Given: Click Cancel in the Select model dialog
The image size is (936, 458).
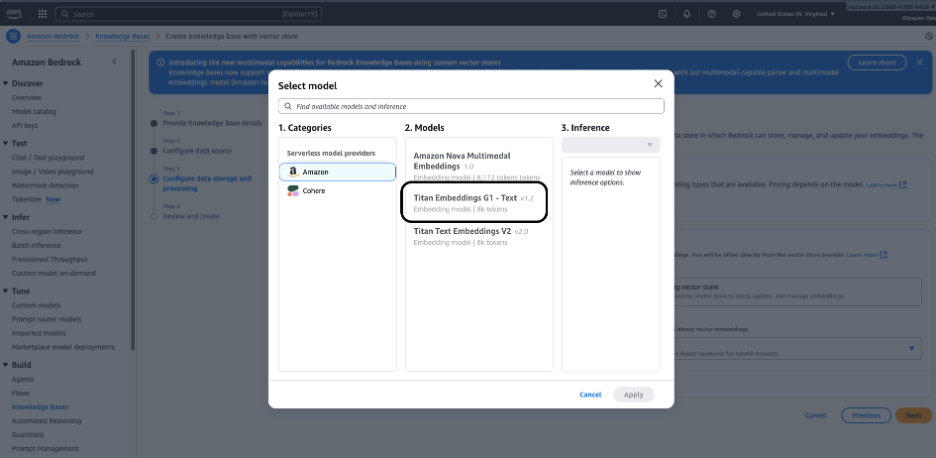Looking at the screenshot, I should point(590,395).
